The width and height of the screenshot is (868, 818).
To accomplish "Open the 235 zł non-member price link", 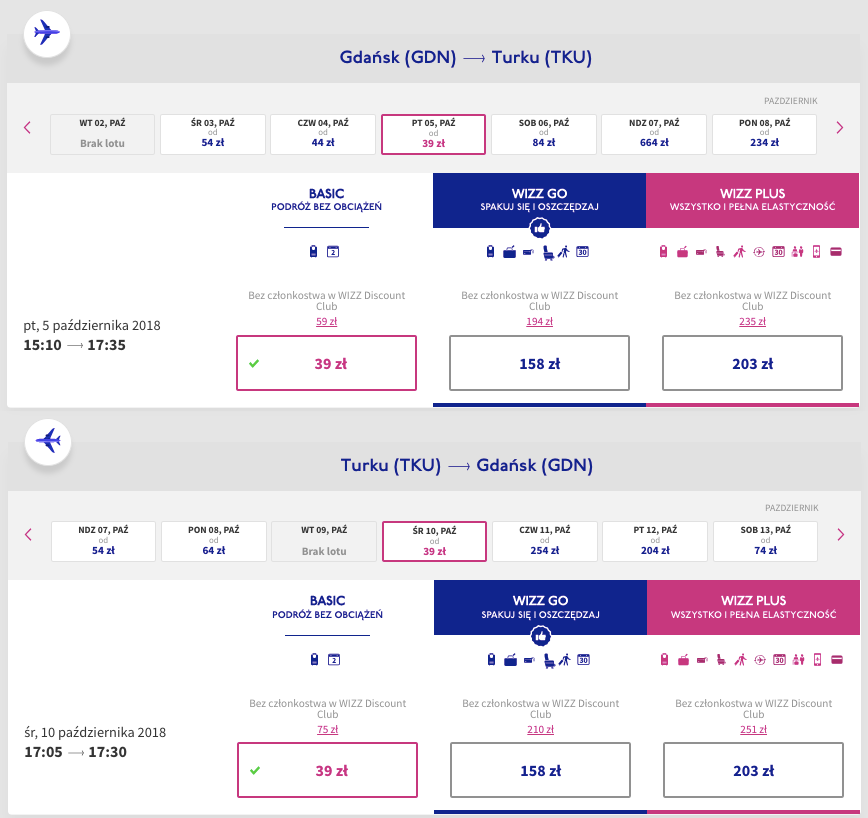I will click(x=753, y=322).
